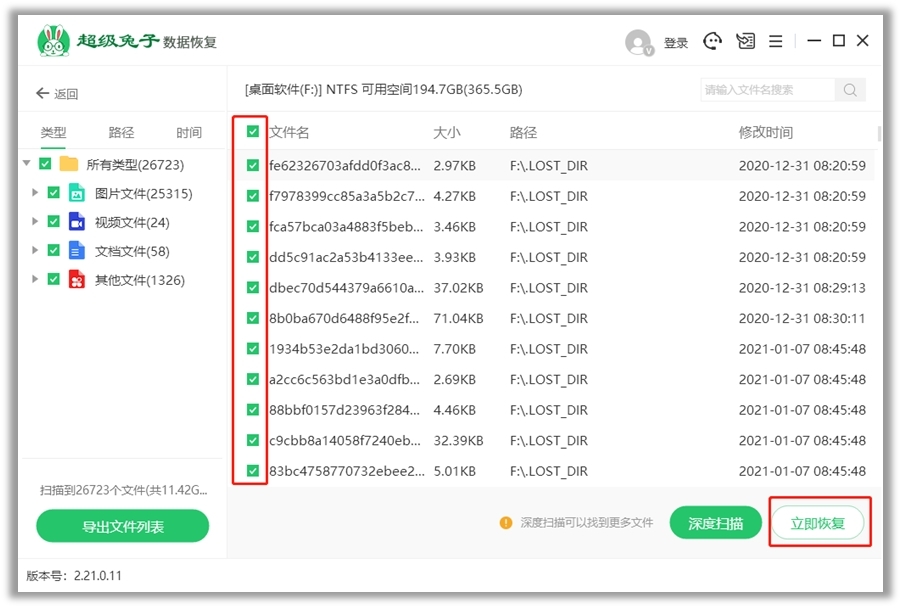The height and width of the screenshot is (608, 902).
Task: Click the user avatar icon
Action: 639,43
